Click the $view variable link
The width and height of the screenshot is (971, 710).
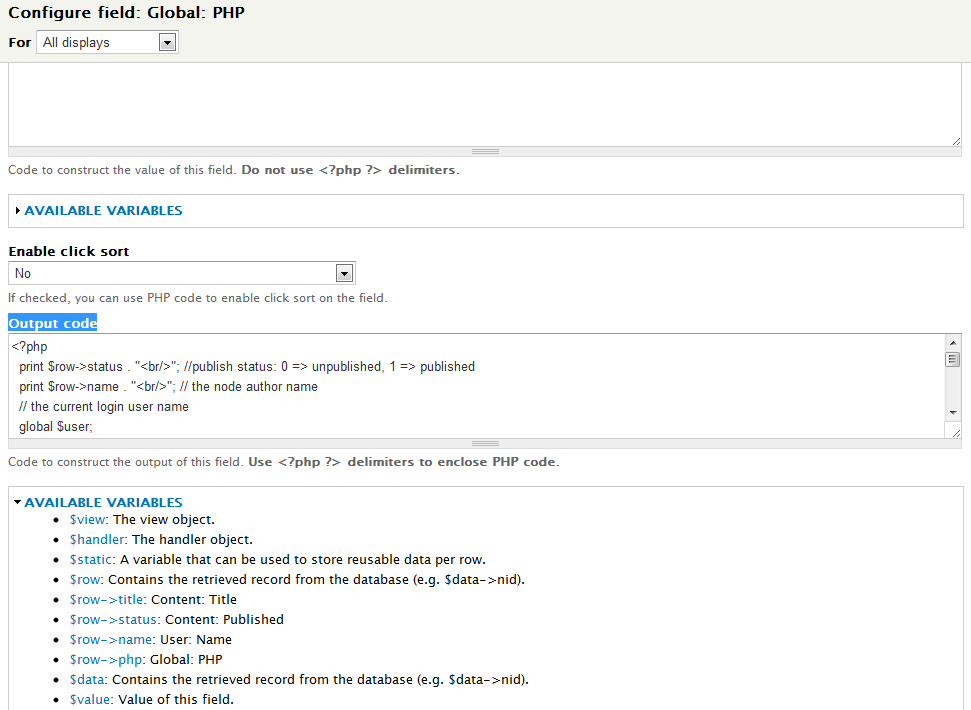point(88,520)
